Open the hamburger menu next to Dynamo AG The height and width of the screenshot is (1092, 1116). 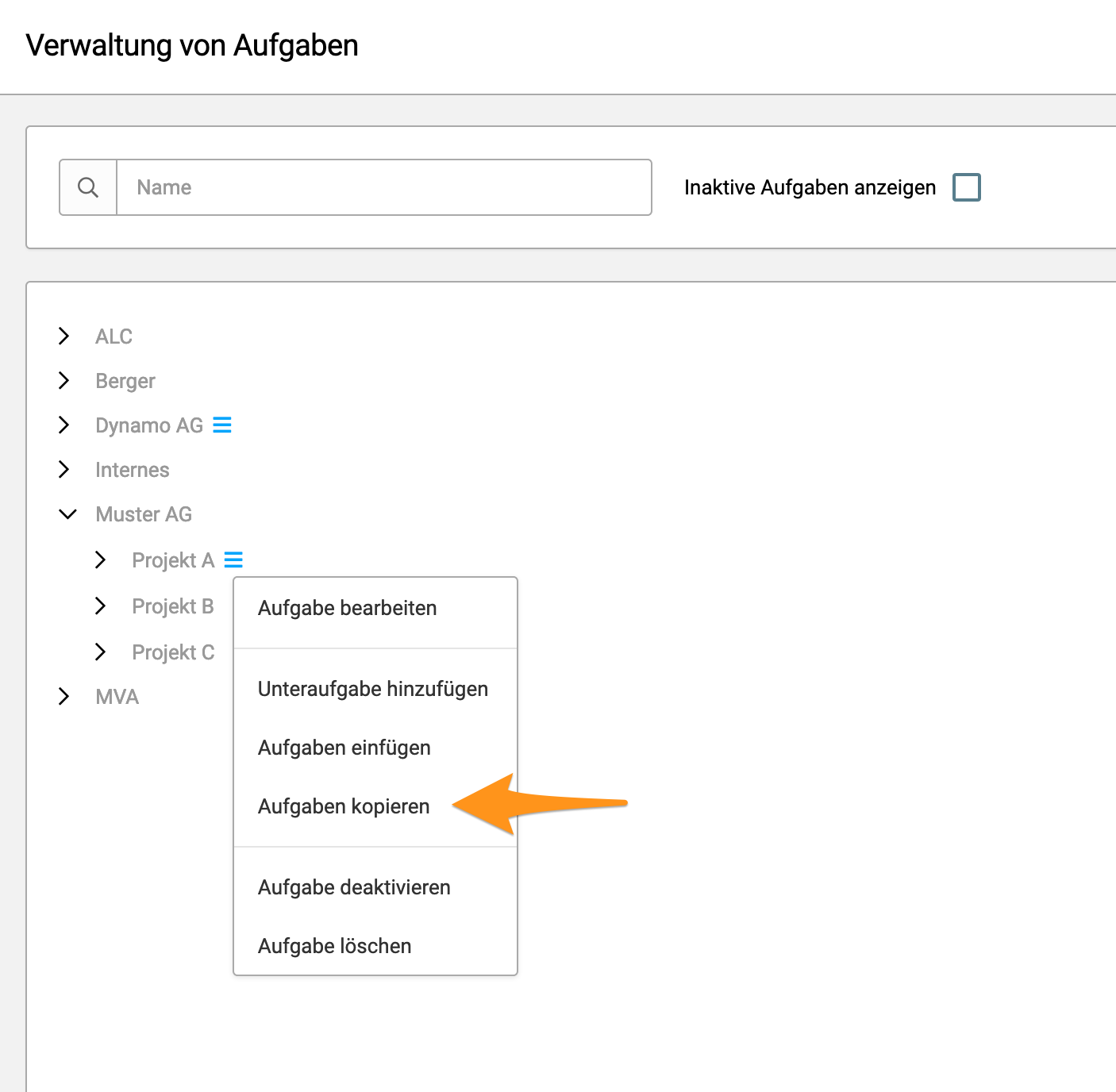(x=222, y=425)
